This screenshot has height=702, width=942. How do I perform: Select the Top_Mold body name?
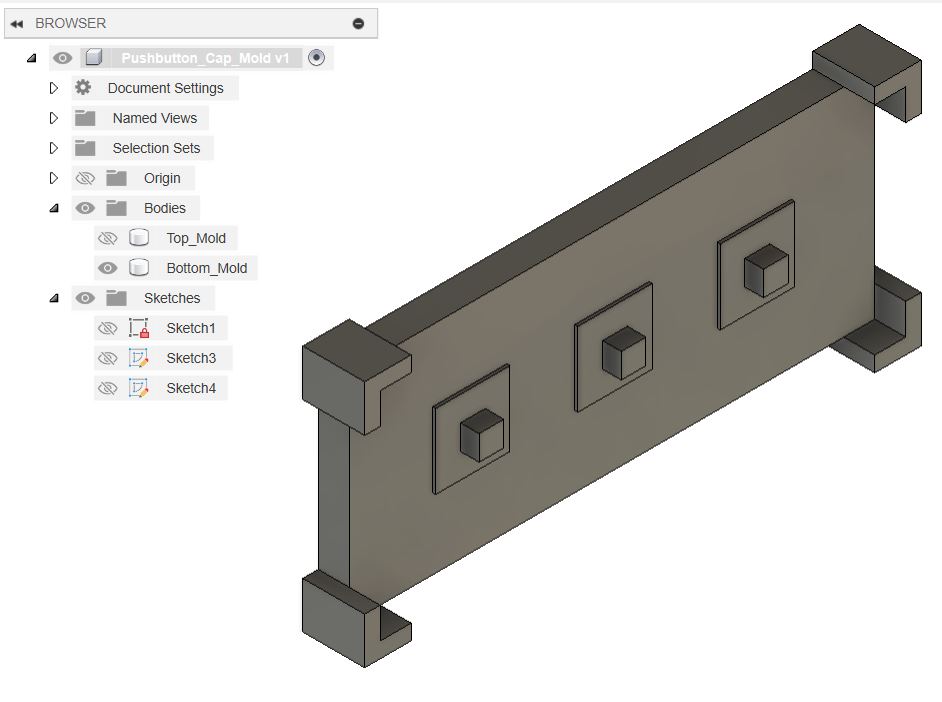click(196, 238)
